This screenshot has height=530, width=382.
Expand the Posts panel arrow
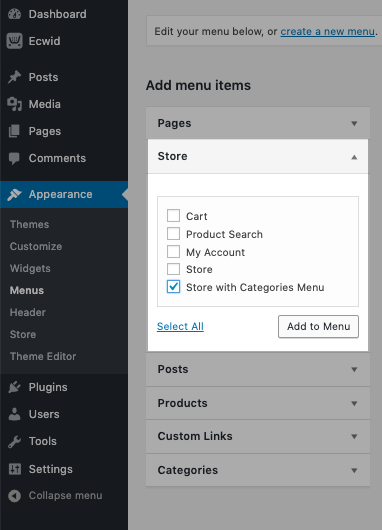[354, 369]
